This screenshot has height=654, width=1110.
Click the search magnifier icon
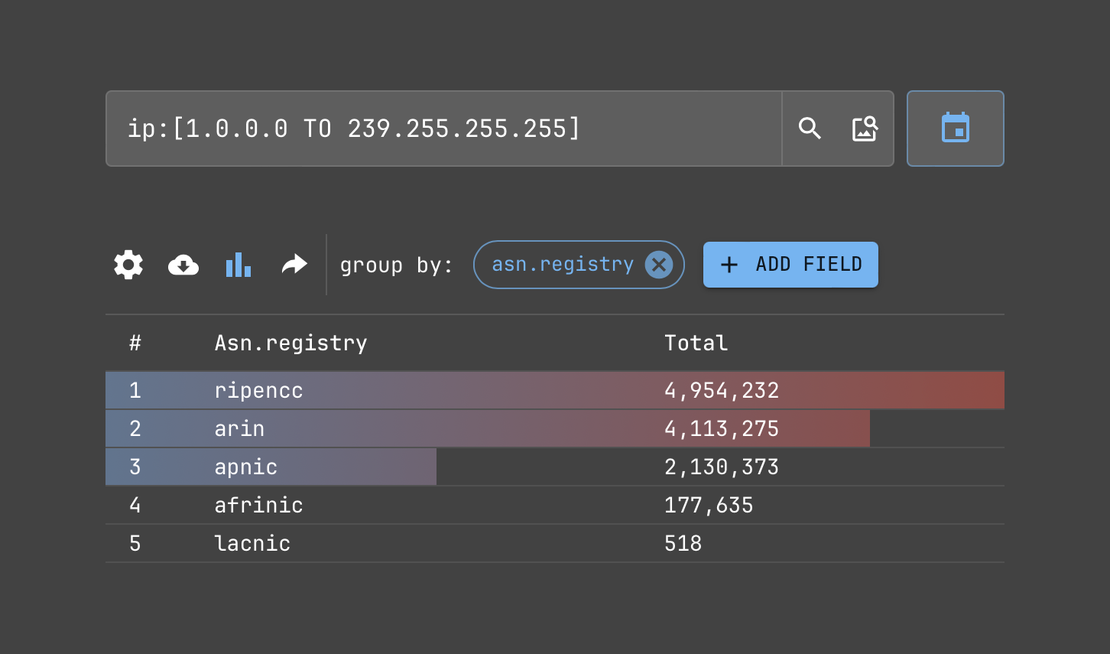[x=809, y=128]
